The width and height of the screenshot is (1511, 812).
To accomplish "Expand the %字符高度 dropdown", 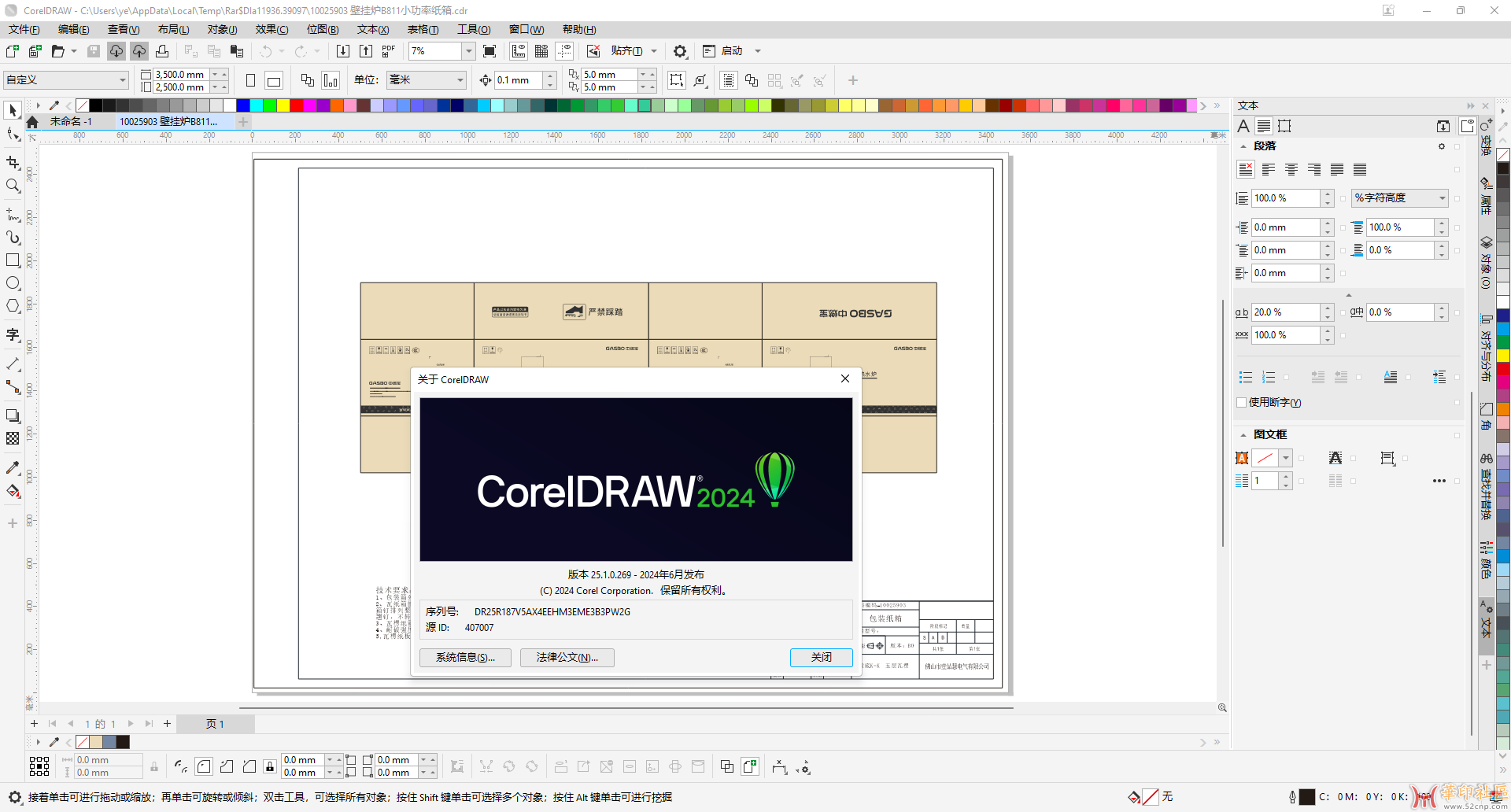I will point(1442,198).
